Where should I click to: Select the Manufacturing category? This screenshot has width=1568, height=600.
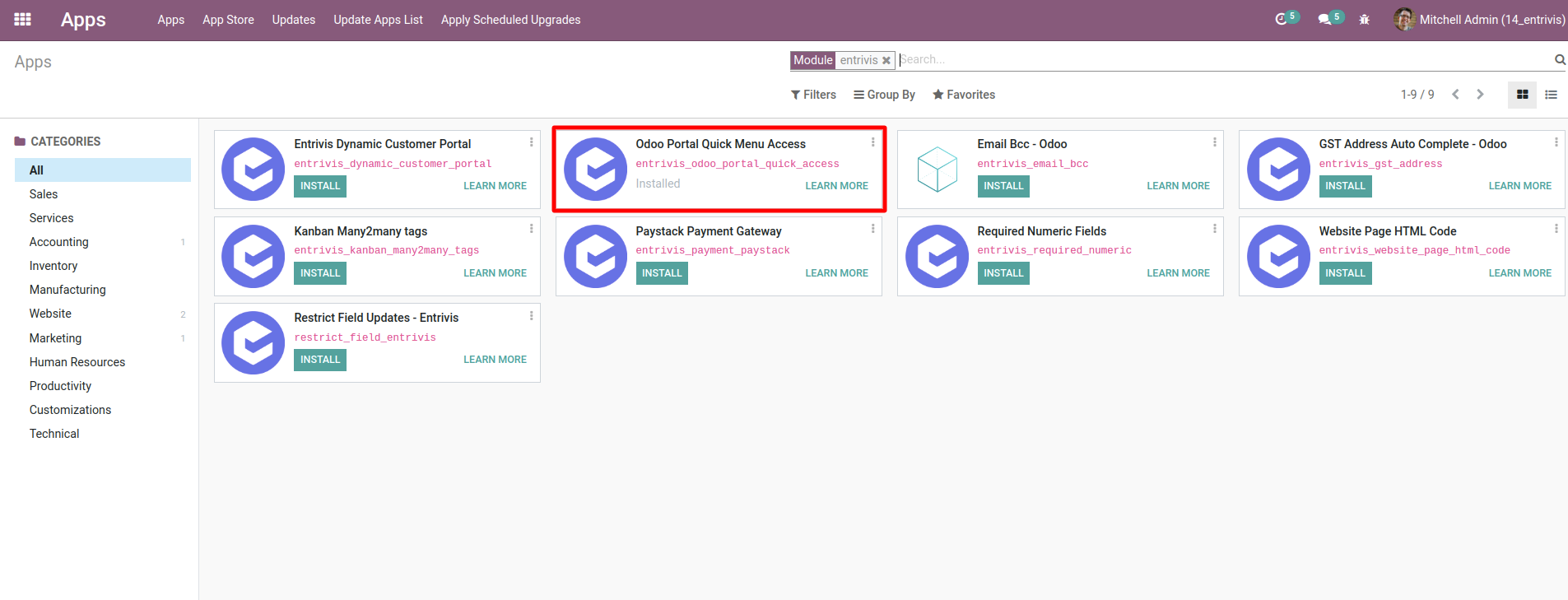point(103,290)
